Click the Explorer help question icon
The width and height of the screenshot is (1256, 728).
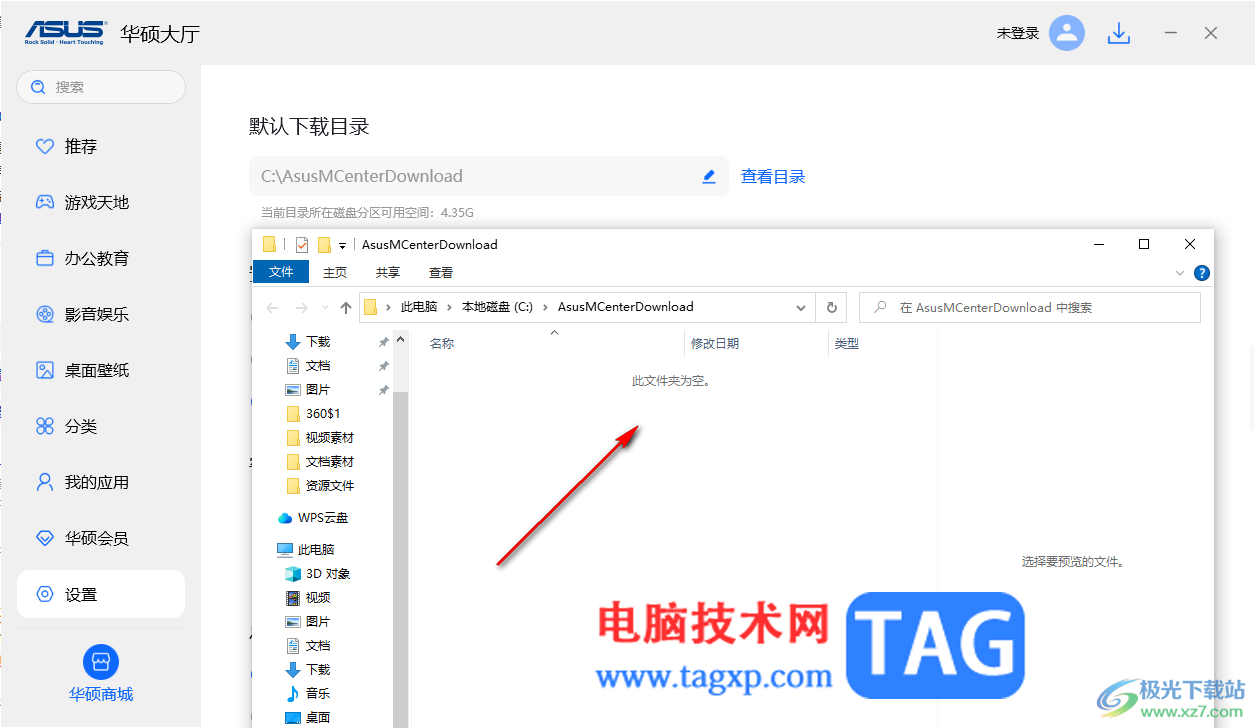(x=1202, y=272)
